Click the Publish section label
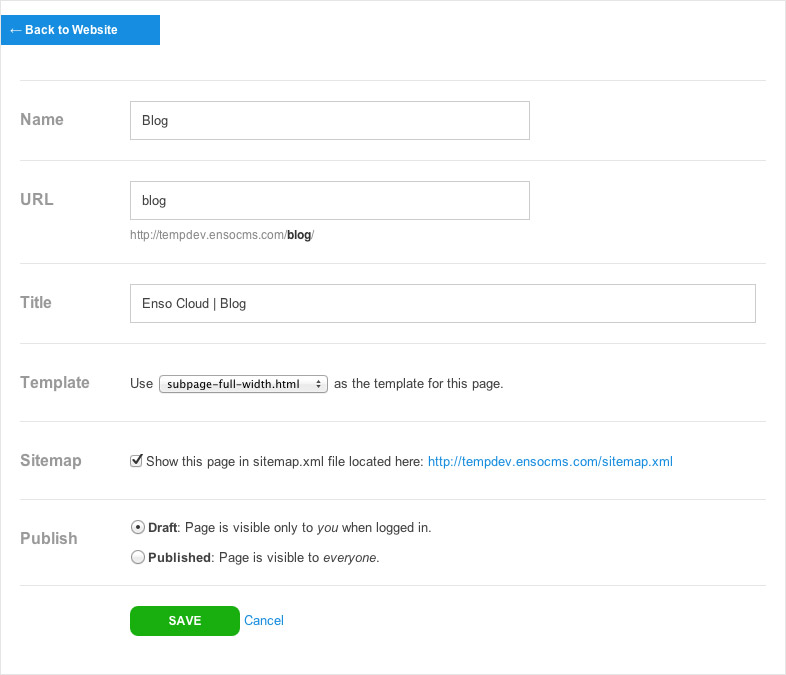Viewport: 786px width, 675px height. point(49,538)
